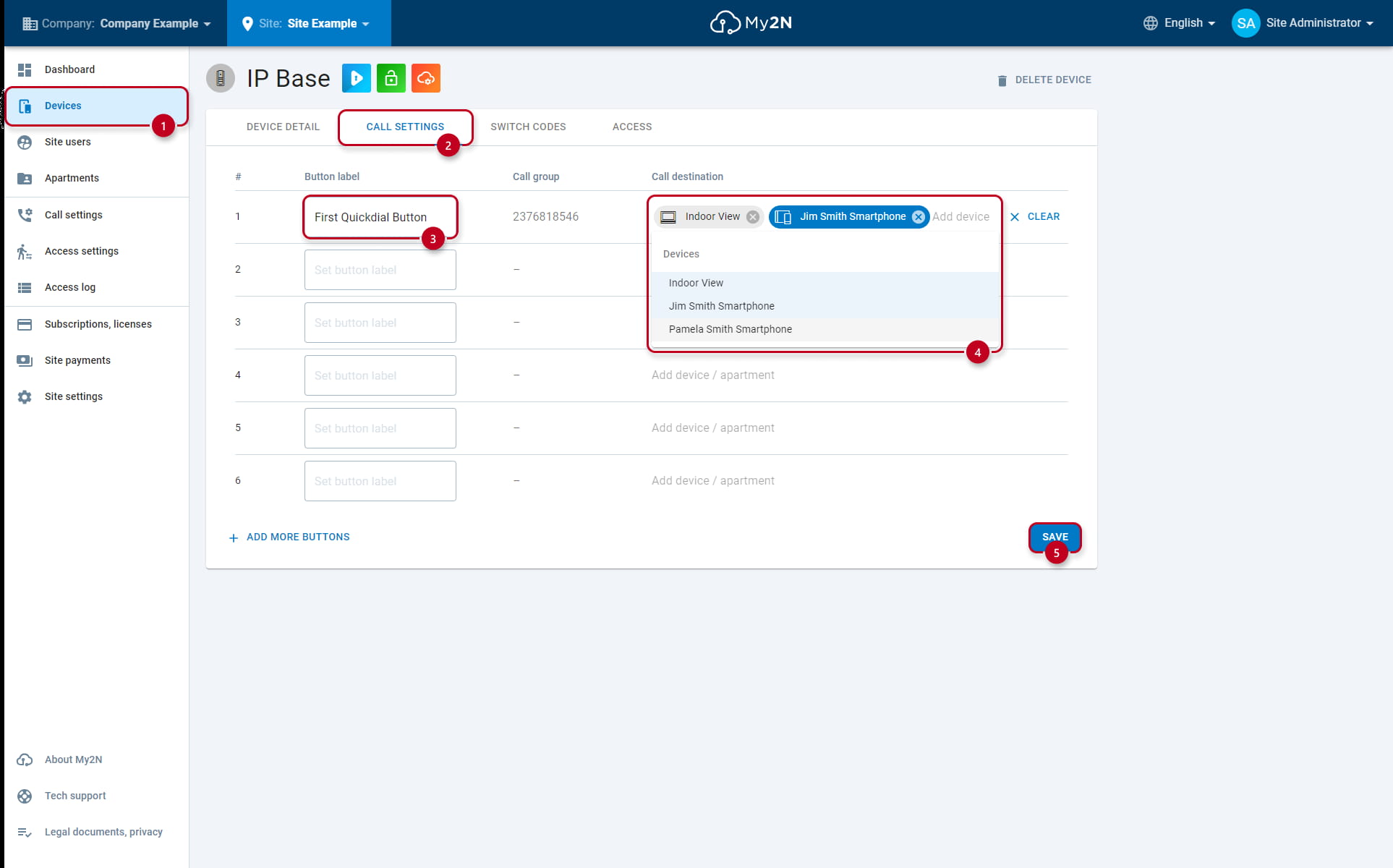Click the Access log list icon

point(25,287)
